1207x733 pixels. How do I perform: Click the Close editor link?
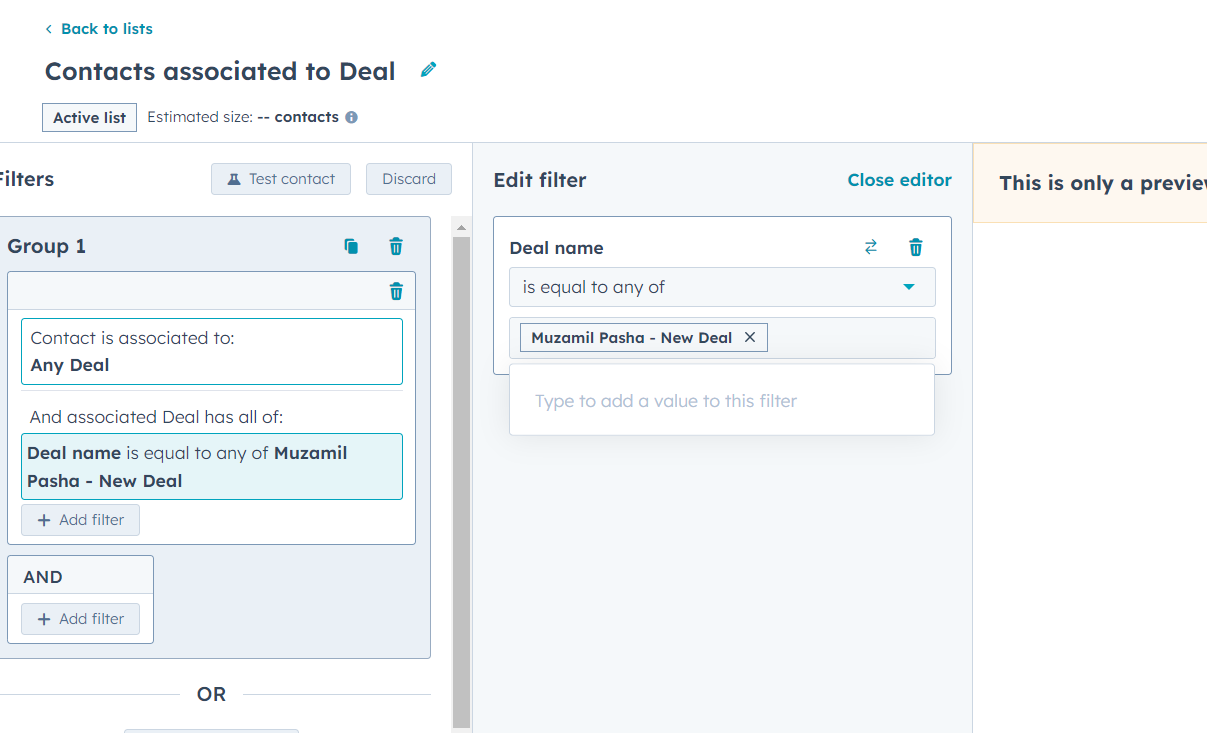click(x=899, y=180)
